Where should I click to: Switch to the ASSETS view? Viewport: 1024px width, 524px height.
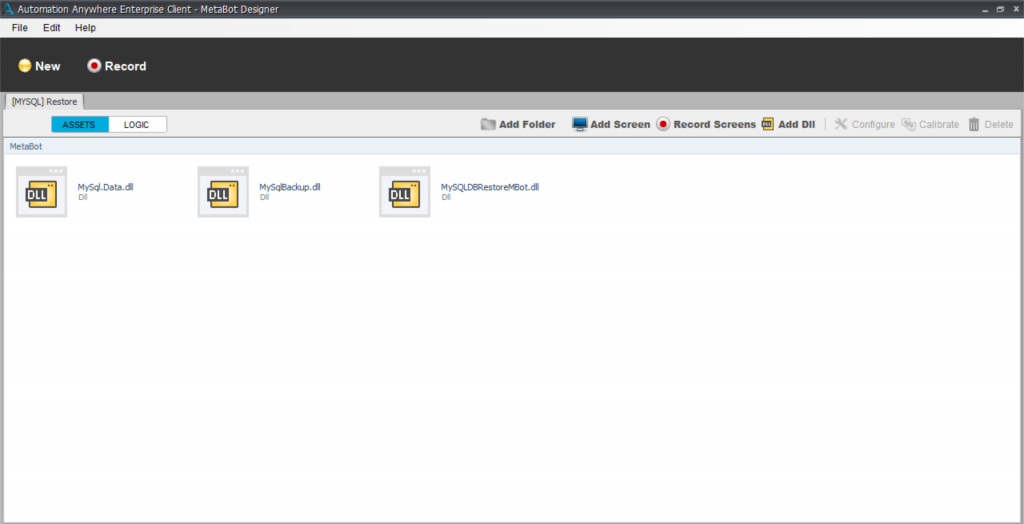(80, 124)
